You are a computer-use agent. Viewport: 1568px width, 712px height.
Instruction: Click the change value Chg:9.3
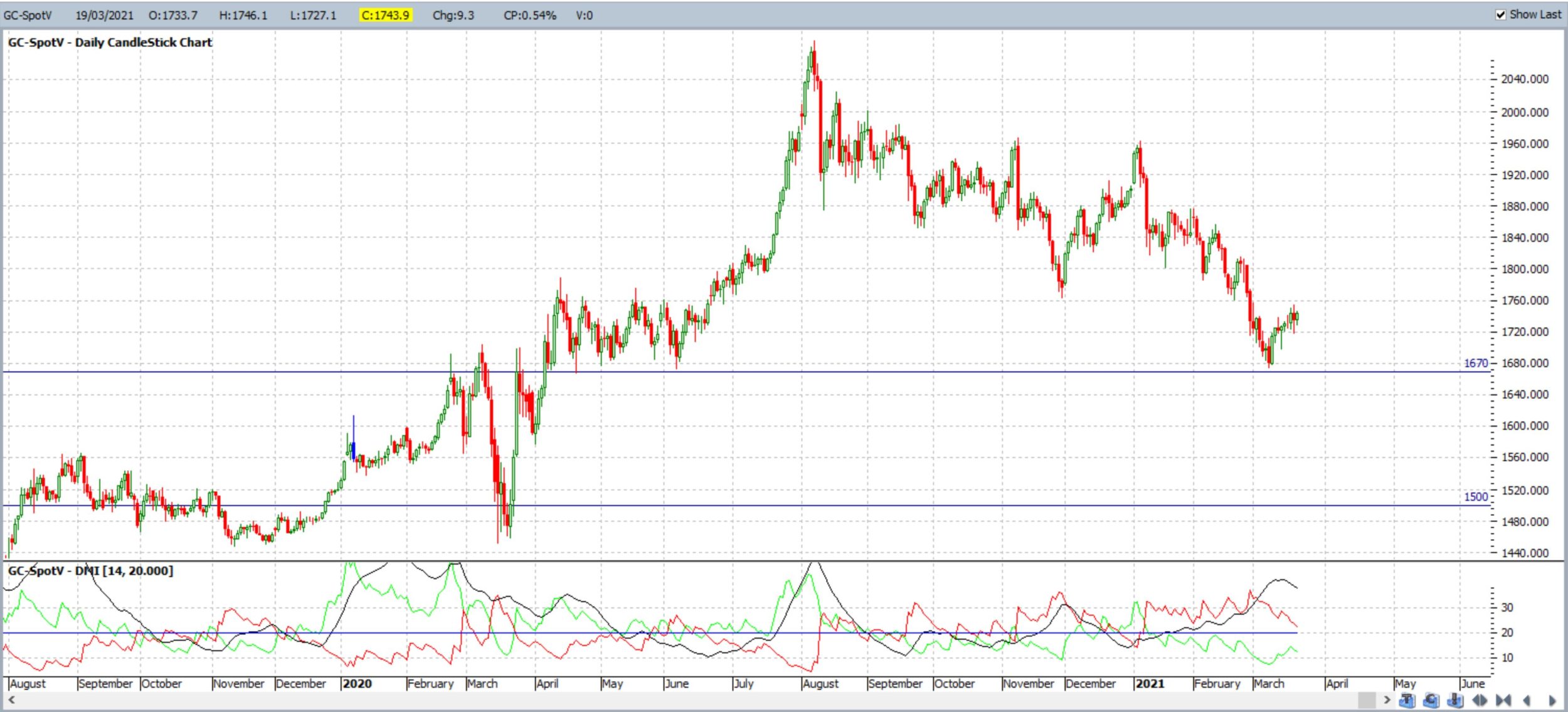pos(453,15)
